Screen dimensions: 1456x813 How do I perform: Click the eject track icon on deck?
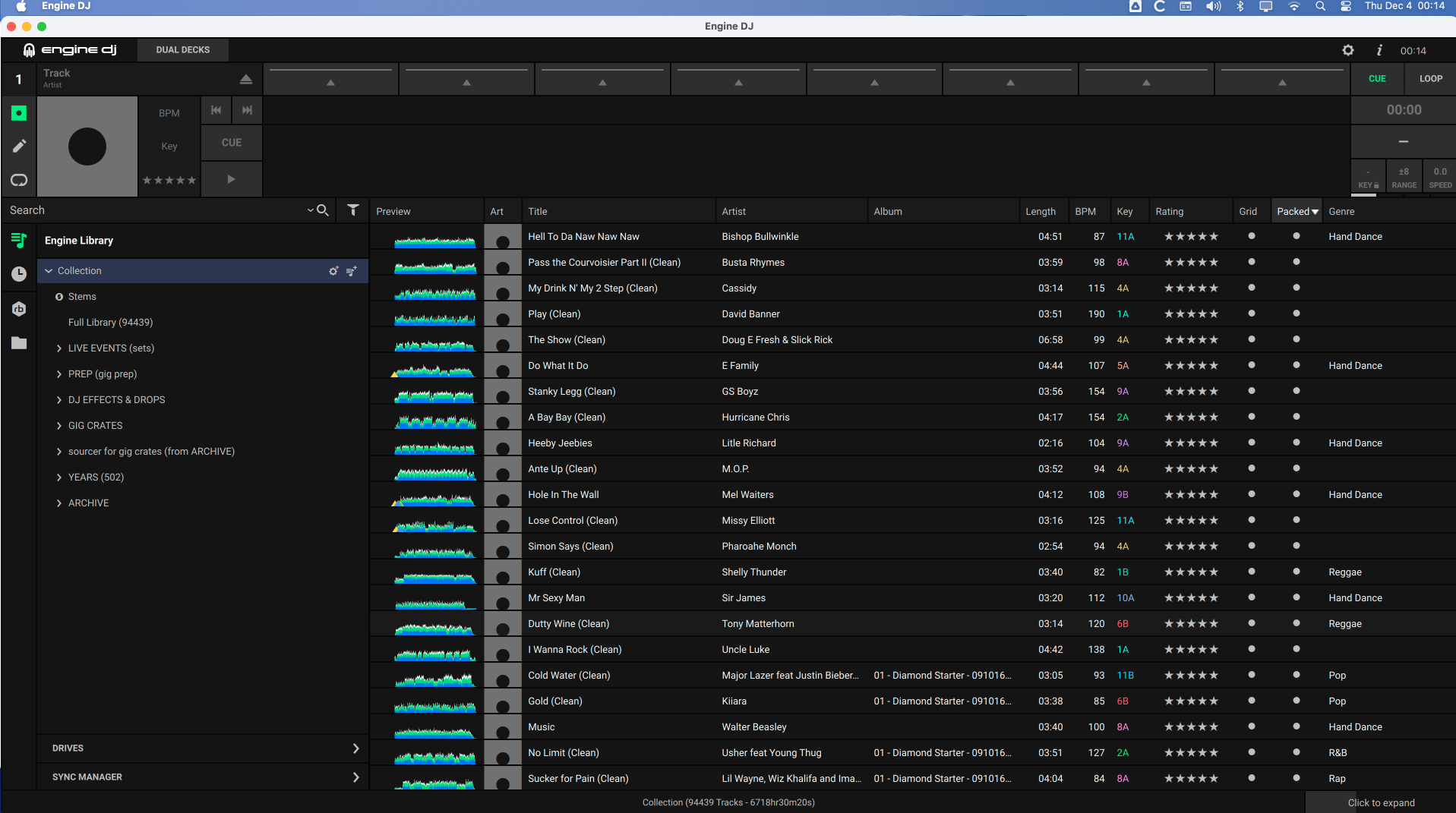245,79
